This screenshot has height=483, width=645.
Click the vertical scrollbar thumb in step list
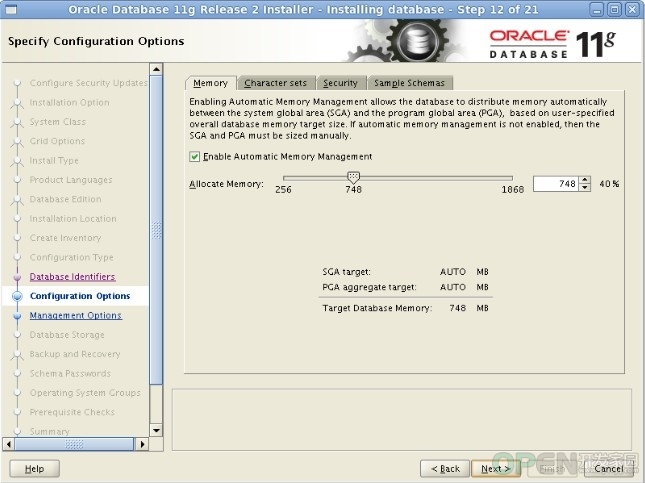click(x=156, y=230)
